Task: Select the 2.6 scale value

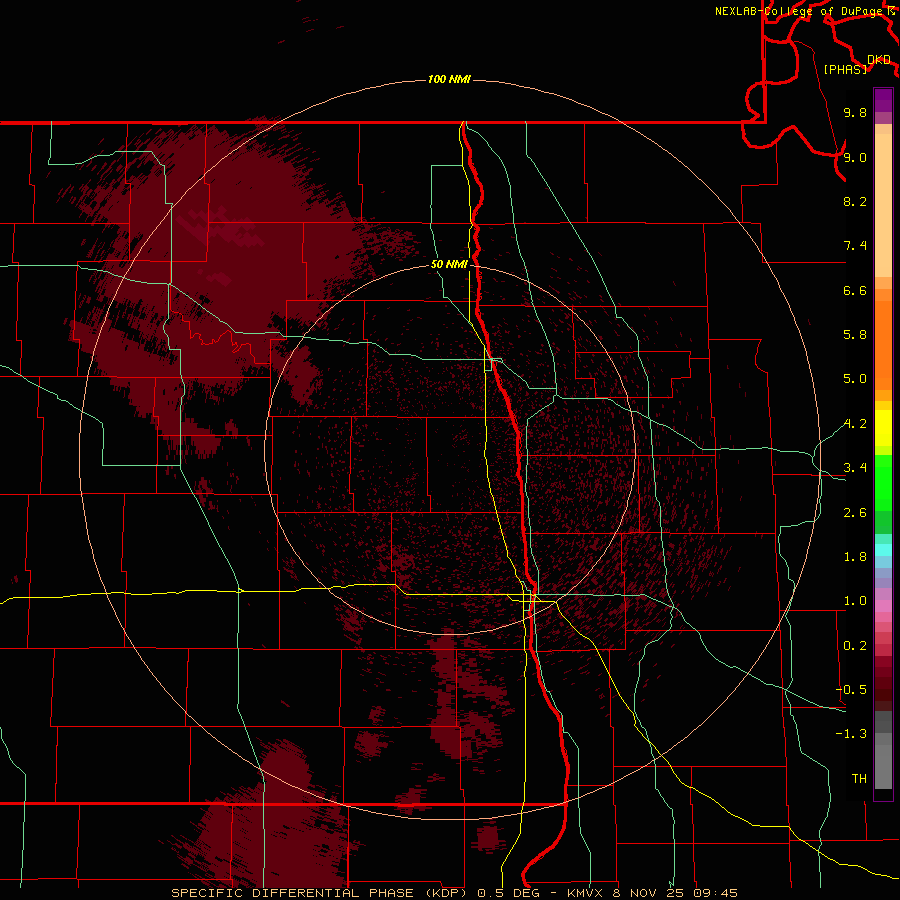Action: [x=855, y=513]
